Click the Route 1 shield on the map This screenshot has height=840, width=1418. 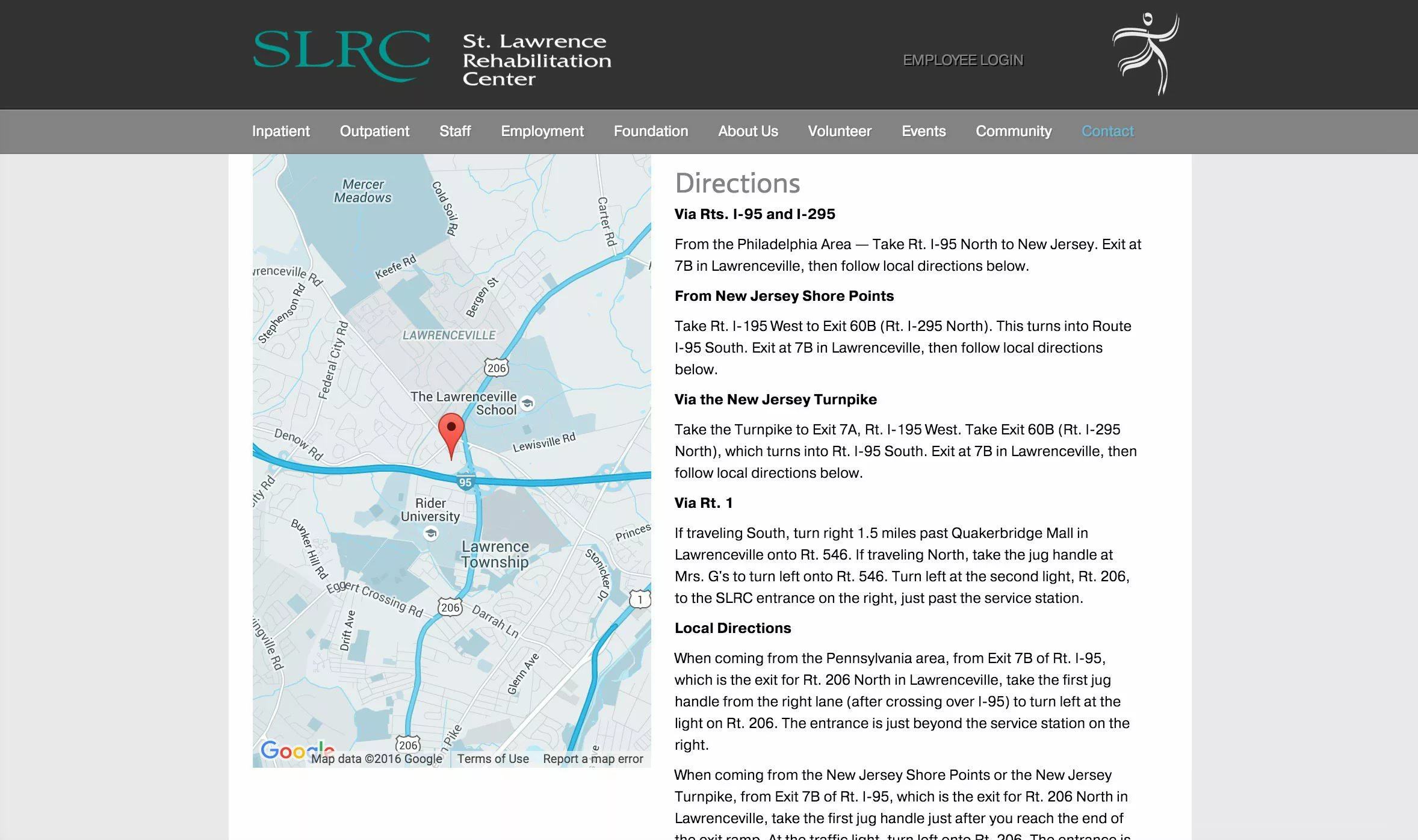point(639,598)
